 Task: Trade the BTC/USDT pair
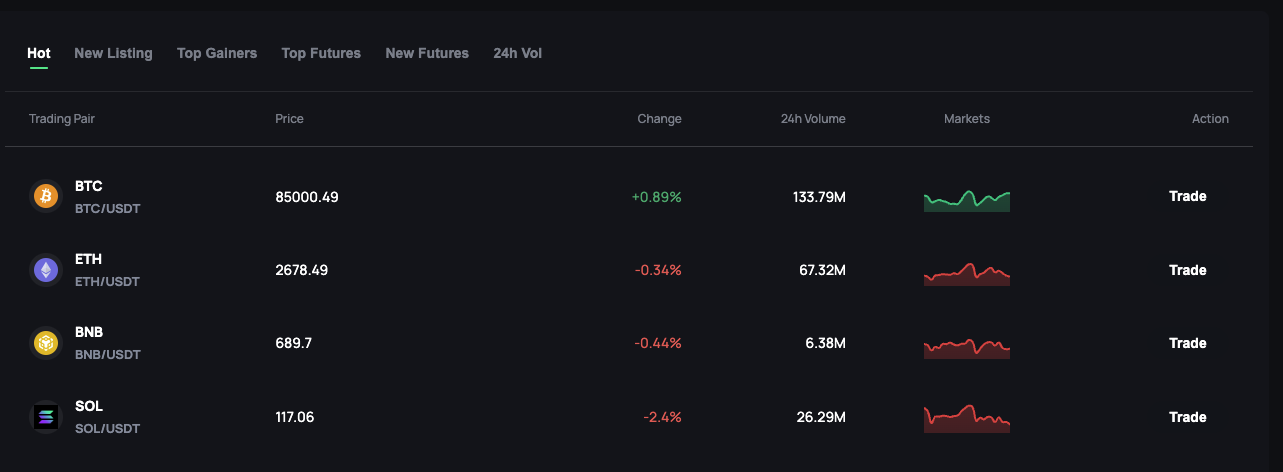pos(1188,196)
